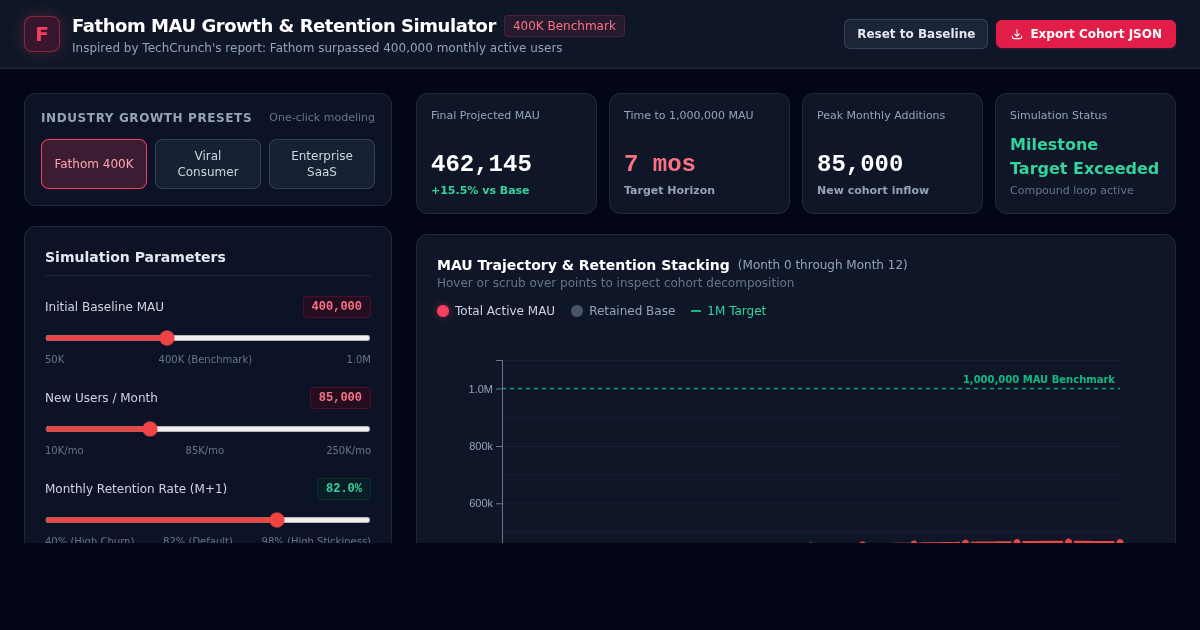Click the 1.0M y-axis label
1200x630 pixels.
(480, 389)
